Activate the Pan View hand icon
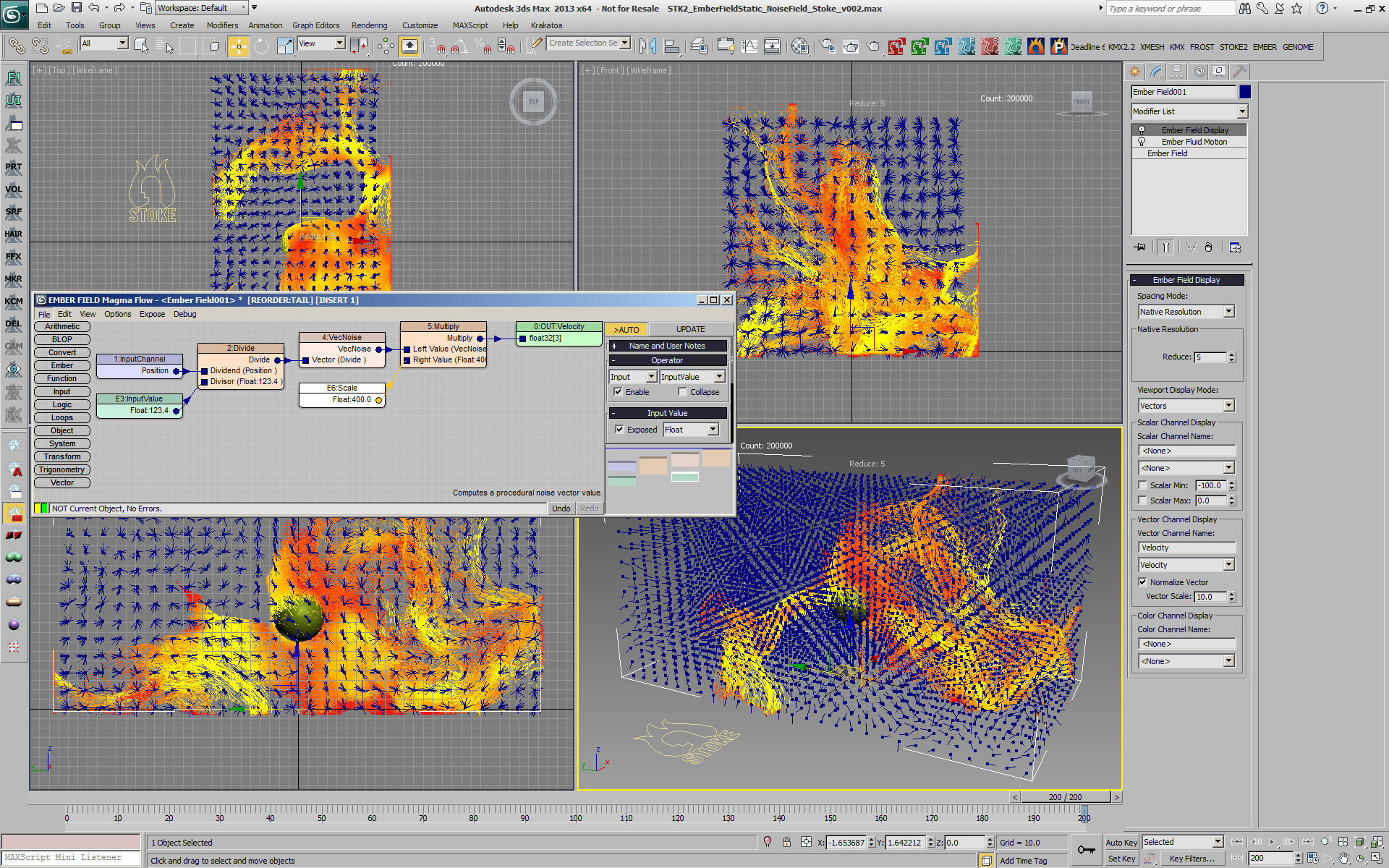Viewport: 1389px width, 868px height. 1343,859
